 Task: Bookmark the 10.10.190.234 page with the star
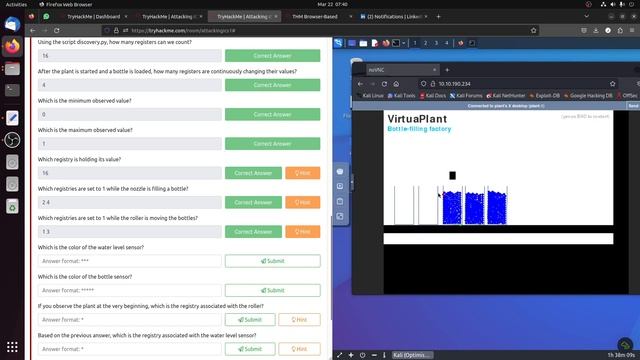pos(612,84)
